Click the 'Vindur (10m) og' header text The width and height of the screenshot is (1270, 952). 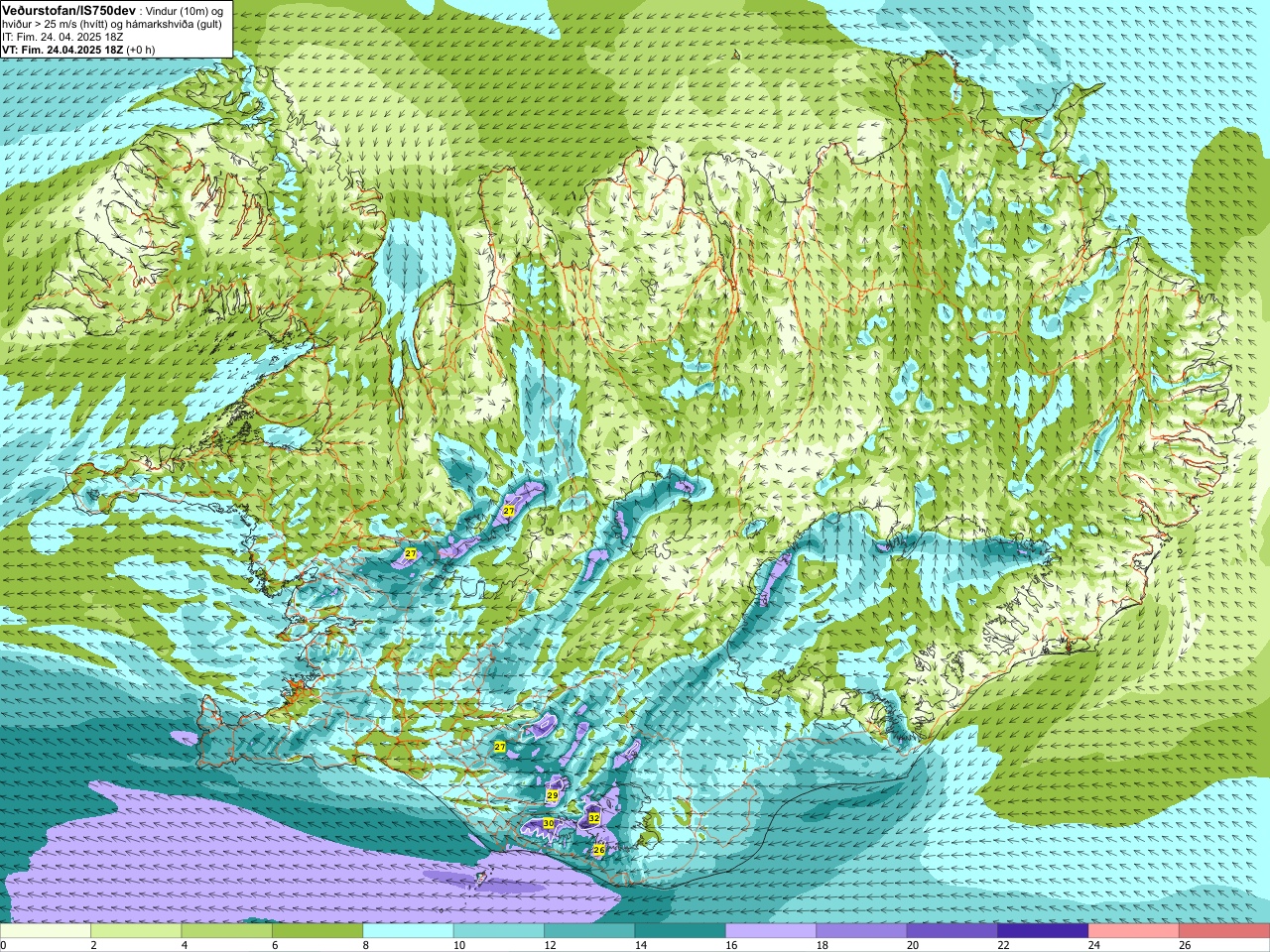185,10
